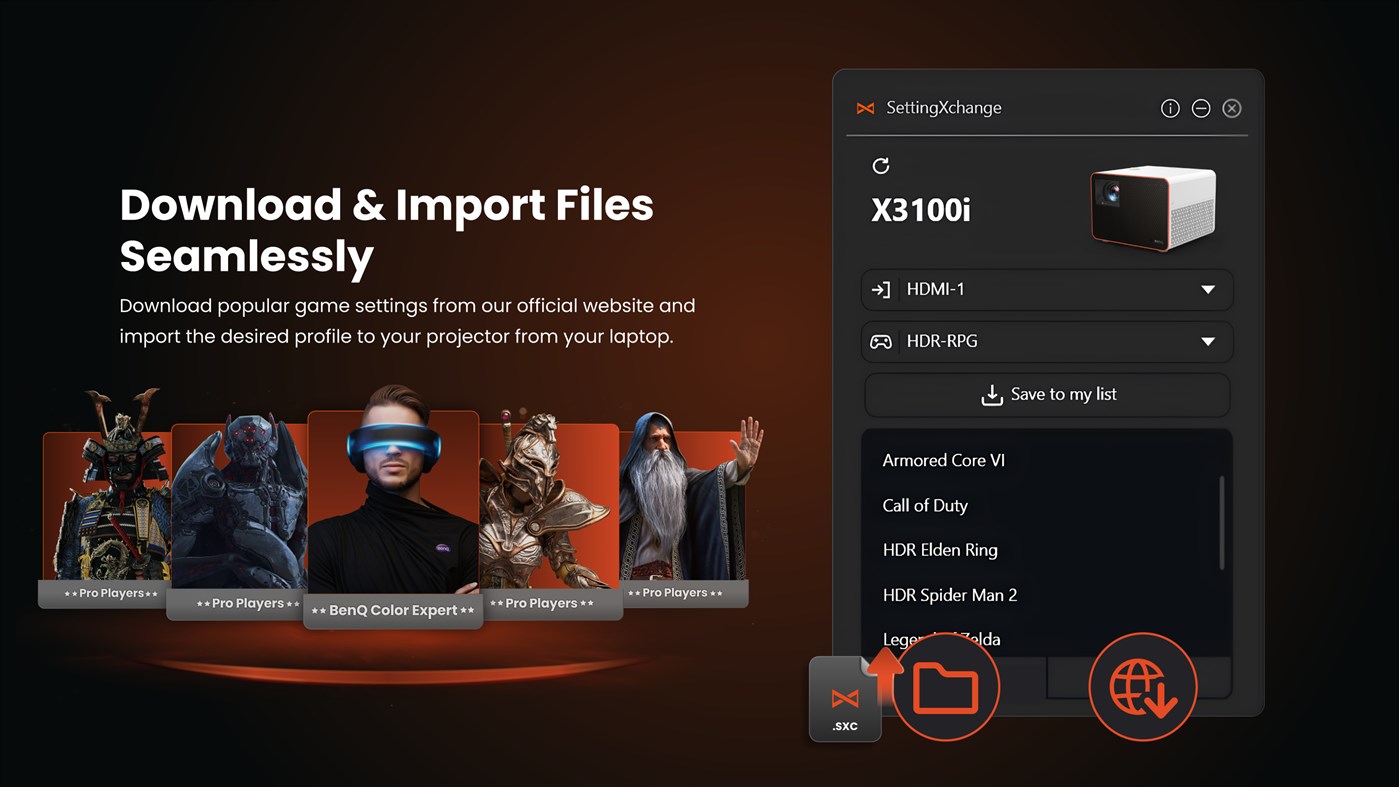Image resolution: width=1399 pixels, height=787 pixels.
Task: Click the X3100i model name
Action: click(921, 210)
